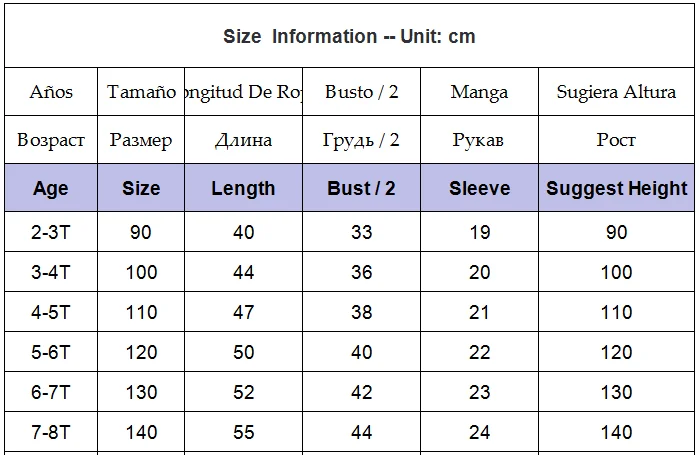
Task: Select the Sleeve column header
Action: tap(480, 188)
